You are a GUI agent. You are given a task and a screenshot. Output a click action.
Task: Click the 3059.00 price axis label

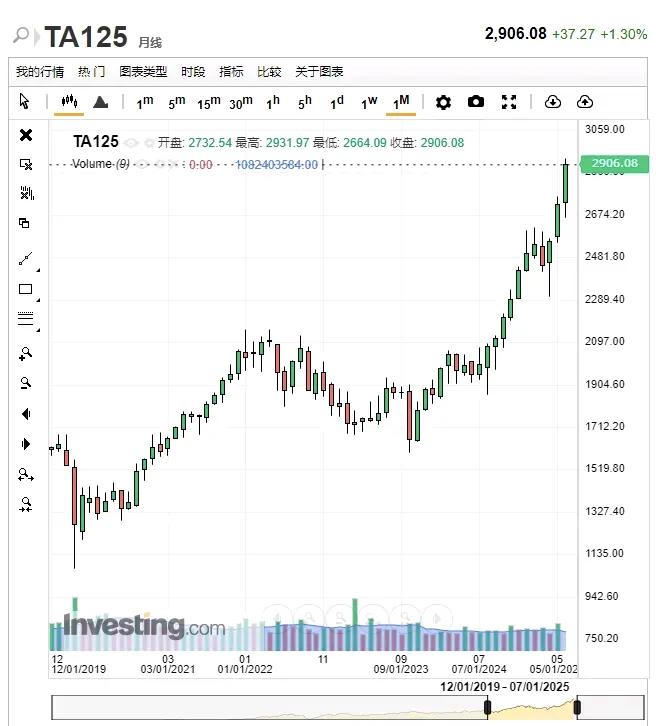pos(605,129)
